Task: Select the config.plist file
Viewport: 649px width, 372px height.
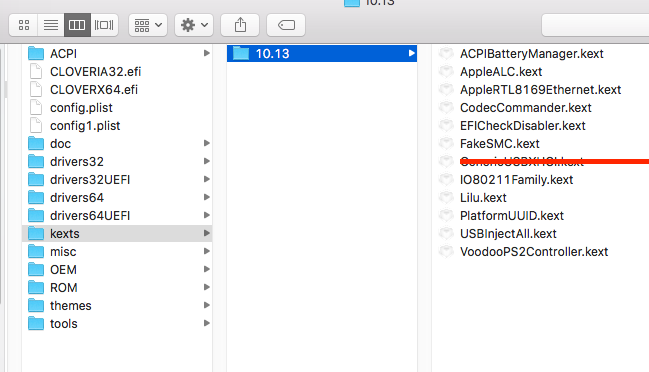Action: pos(117,108)
